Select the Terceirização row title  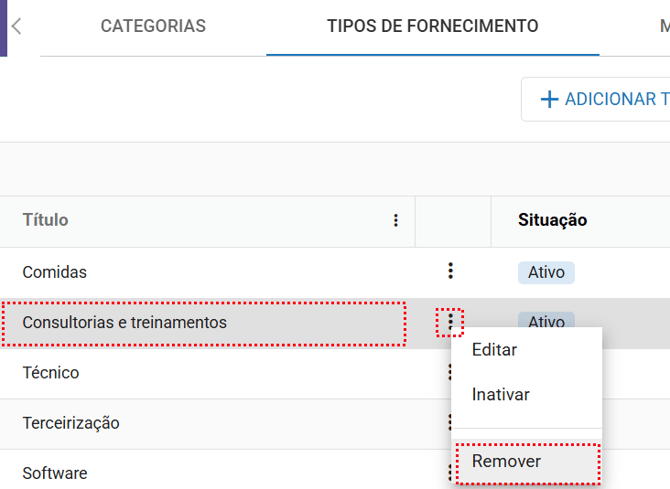tap(71, 423)
